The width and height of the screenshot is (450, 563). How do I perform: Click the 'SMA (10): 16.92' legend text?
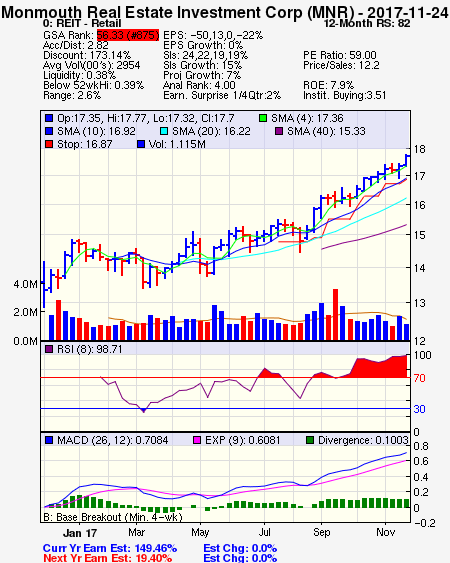tap(96, 131)
